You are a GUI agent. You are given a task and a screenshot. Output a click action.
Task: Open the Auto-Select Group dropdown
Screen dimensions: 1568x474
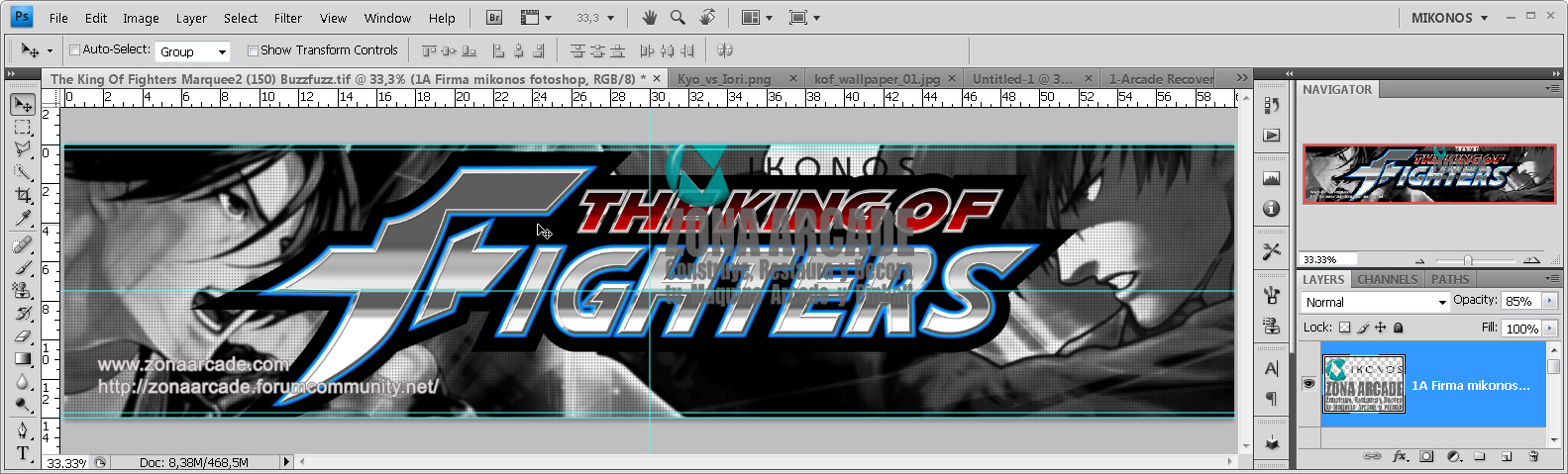[x=193, y=51]
